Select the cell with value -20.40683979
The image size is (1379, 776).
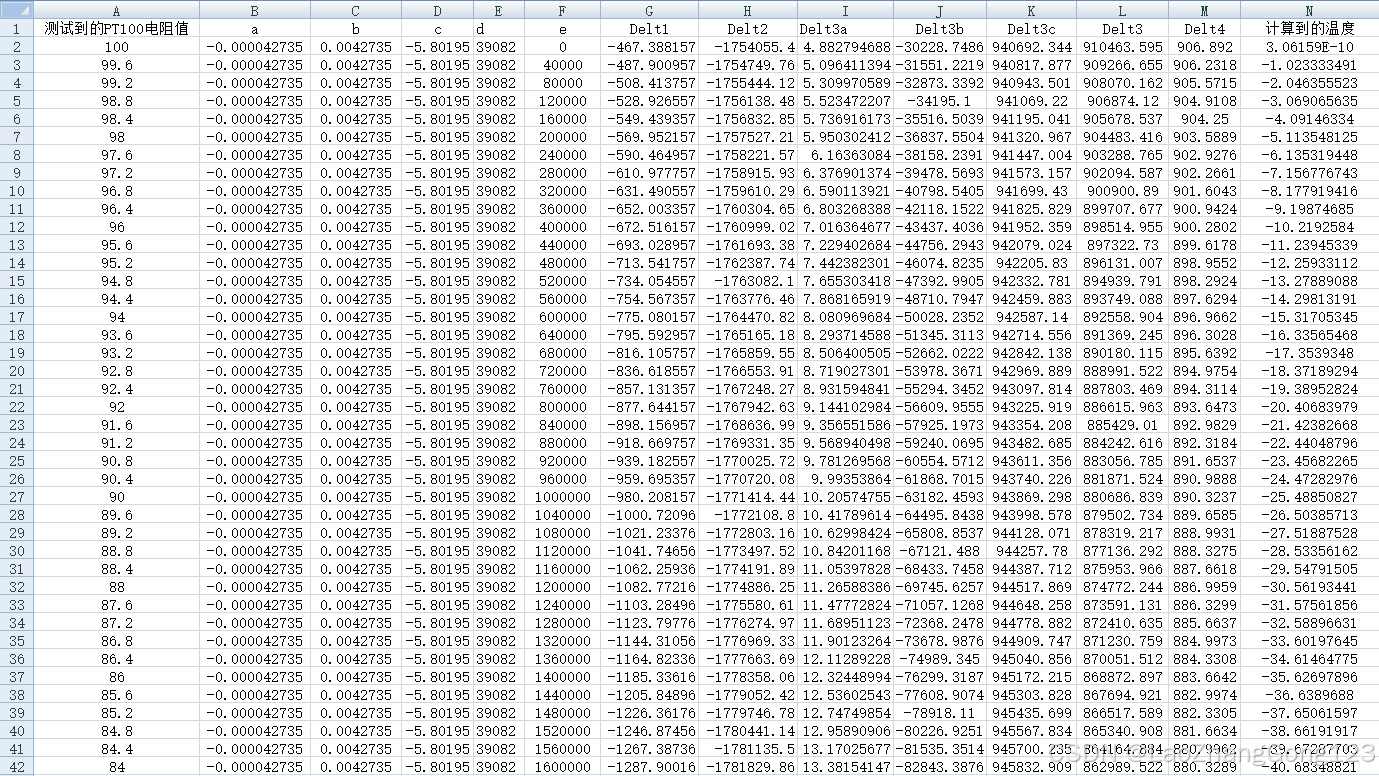coord(1309,407)
